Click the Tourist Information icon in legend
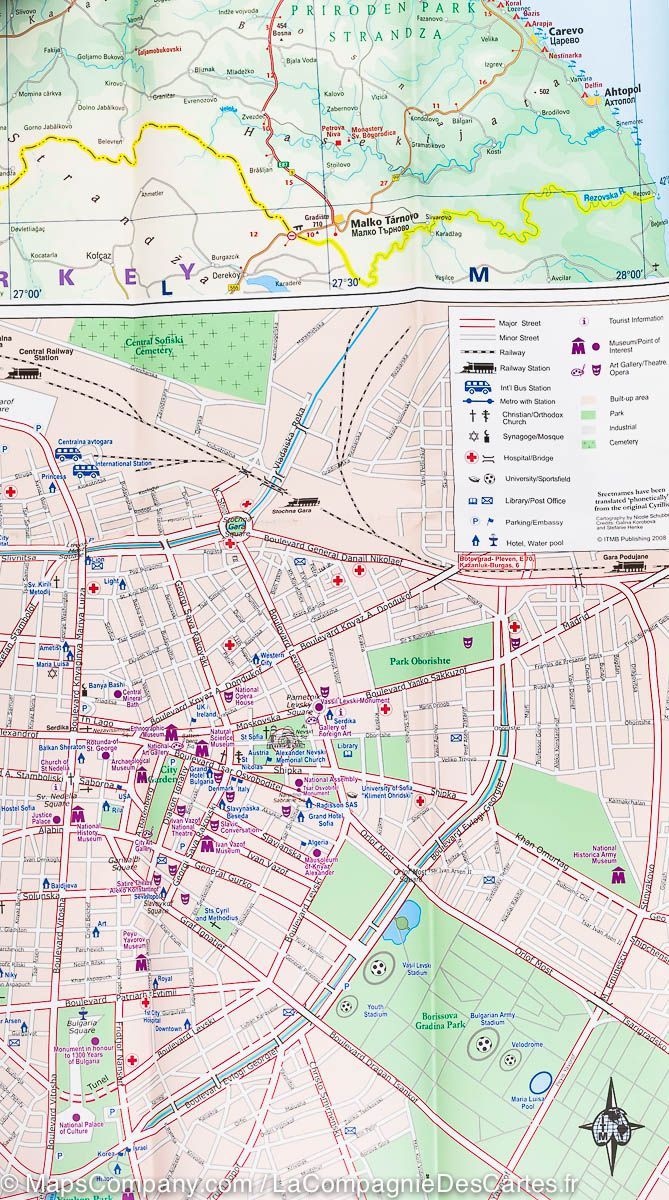Image resolution: width=669 pixels, height=1200 pixels. point(582,322)
